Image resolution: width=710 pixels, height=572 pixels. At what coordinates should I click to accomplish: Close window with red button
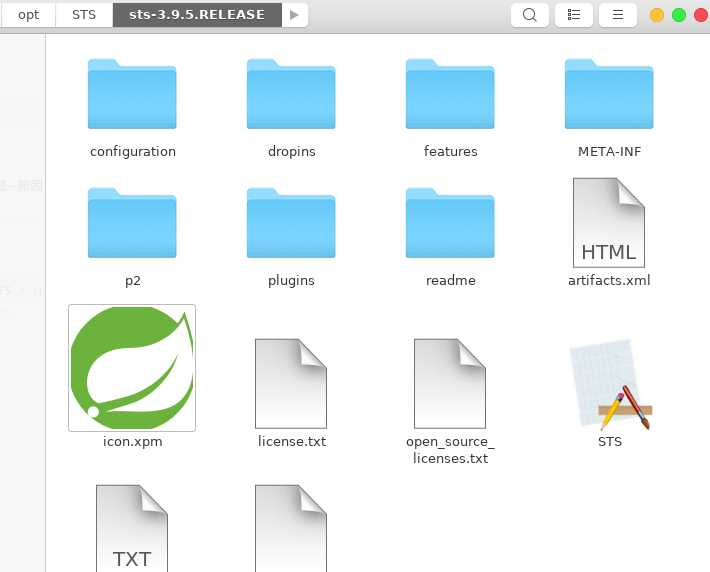[701, 15]
